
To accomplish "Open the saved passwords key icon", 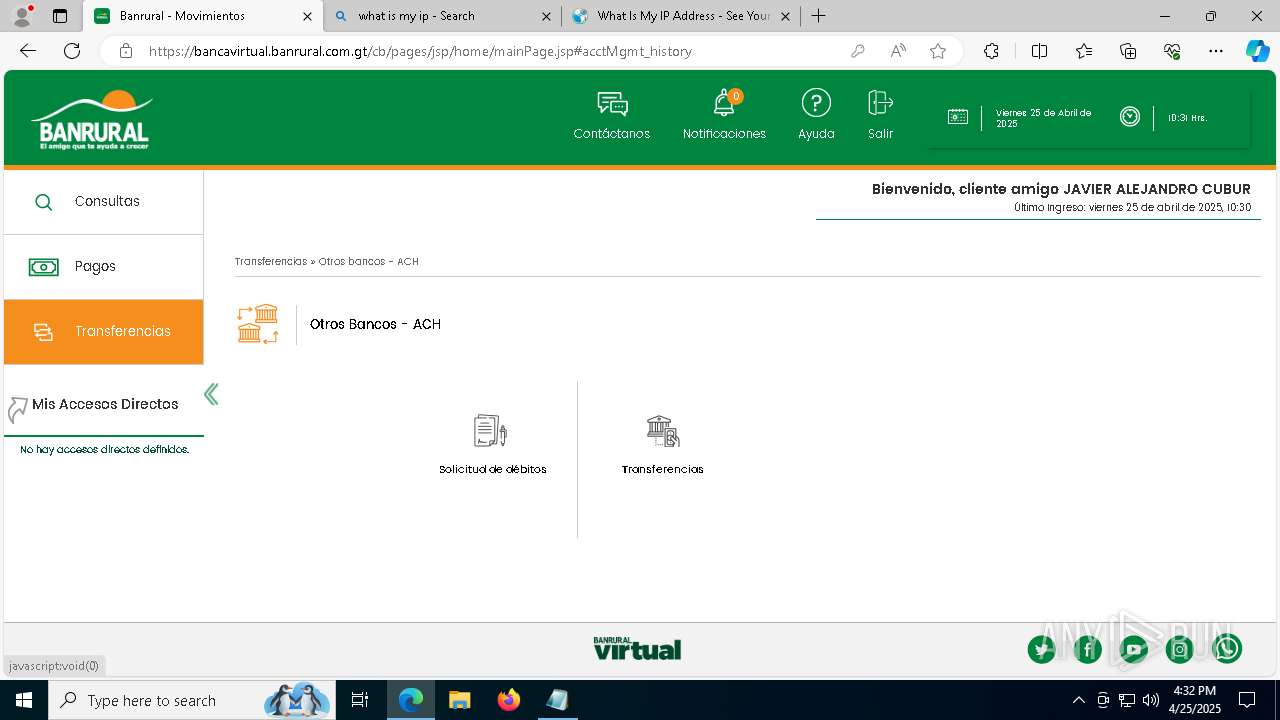I will [x=858, y=51].
